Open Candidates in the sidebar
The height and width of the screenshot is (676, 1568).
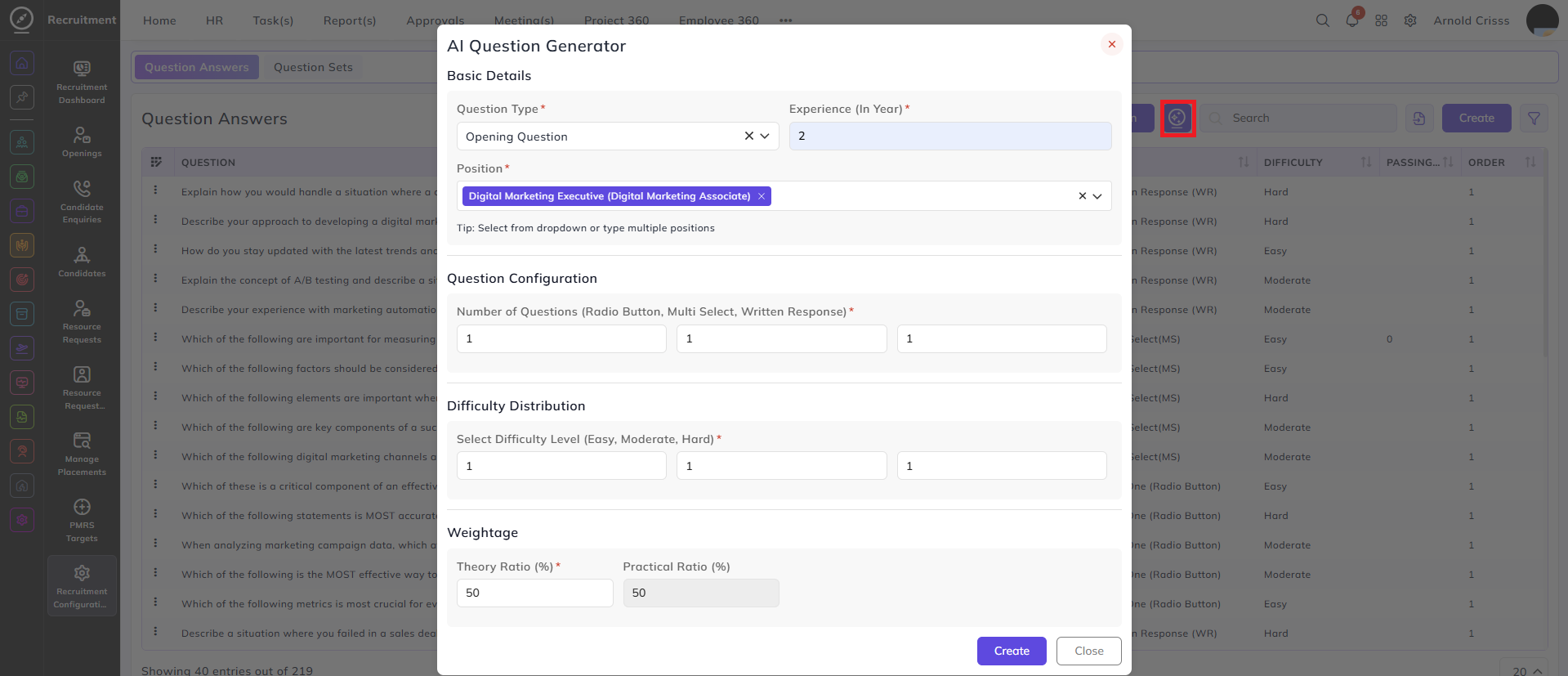click(82, 262)
